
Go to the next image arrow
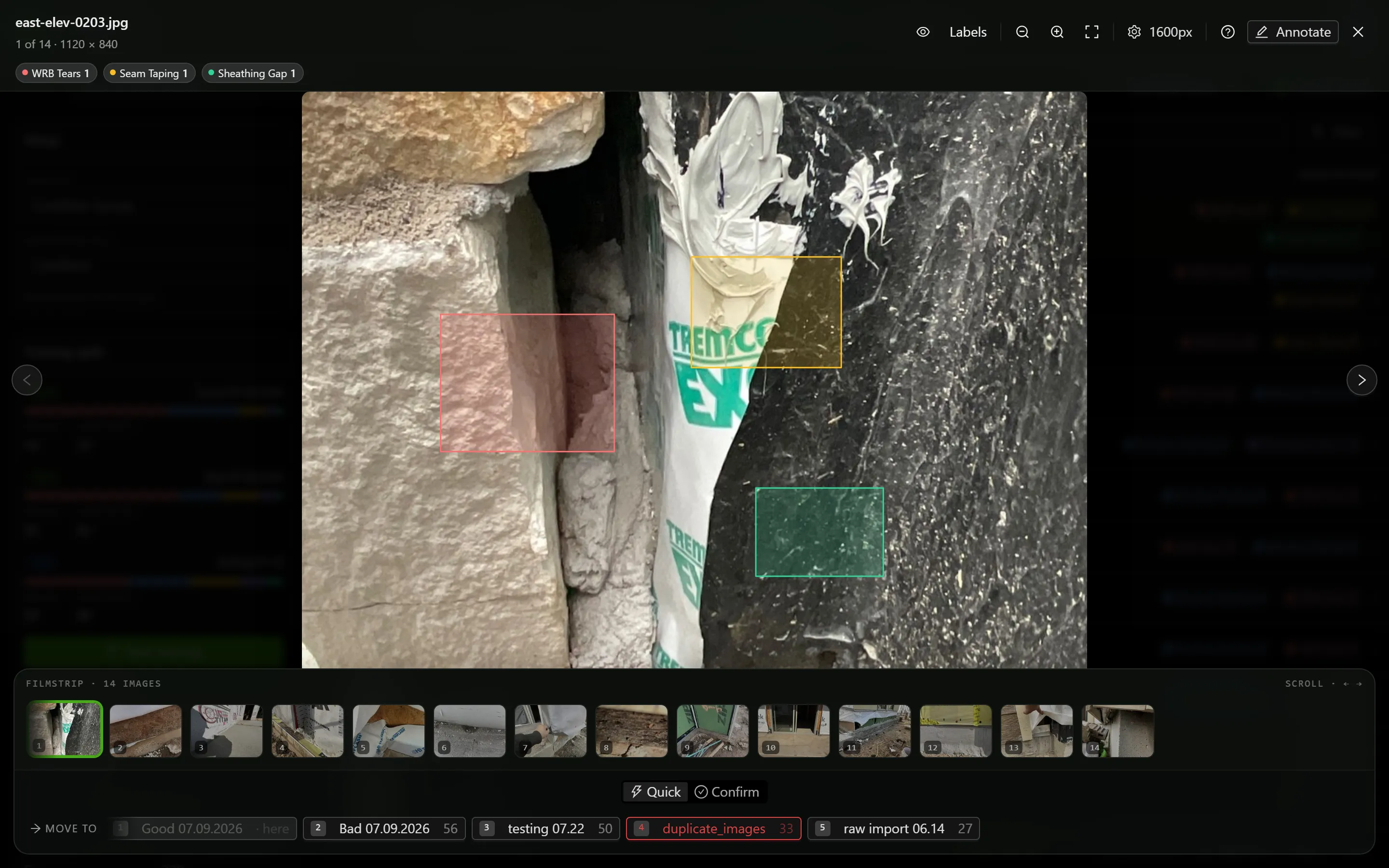click(x=1362, y=380)
